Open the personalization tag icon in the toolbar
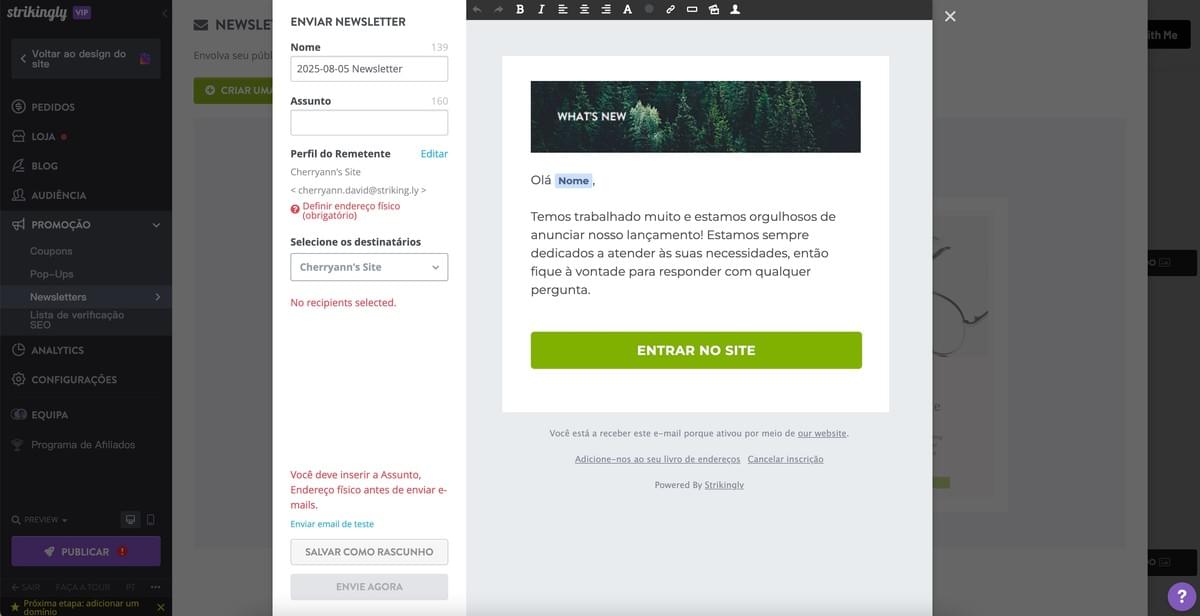 pyautogui.click(x=734, y=9)
